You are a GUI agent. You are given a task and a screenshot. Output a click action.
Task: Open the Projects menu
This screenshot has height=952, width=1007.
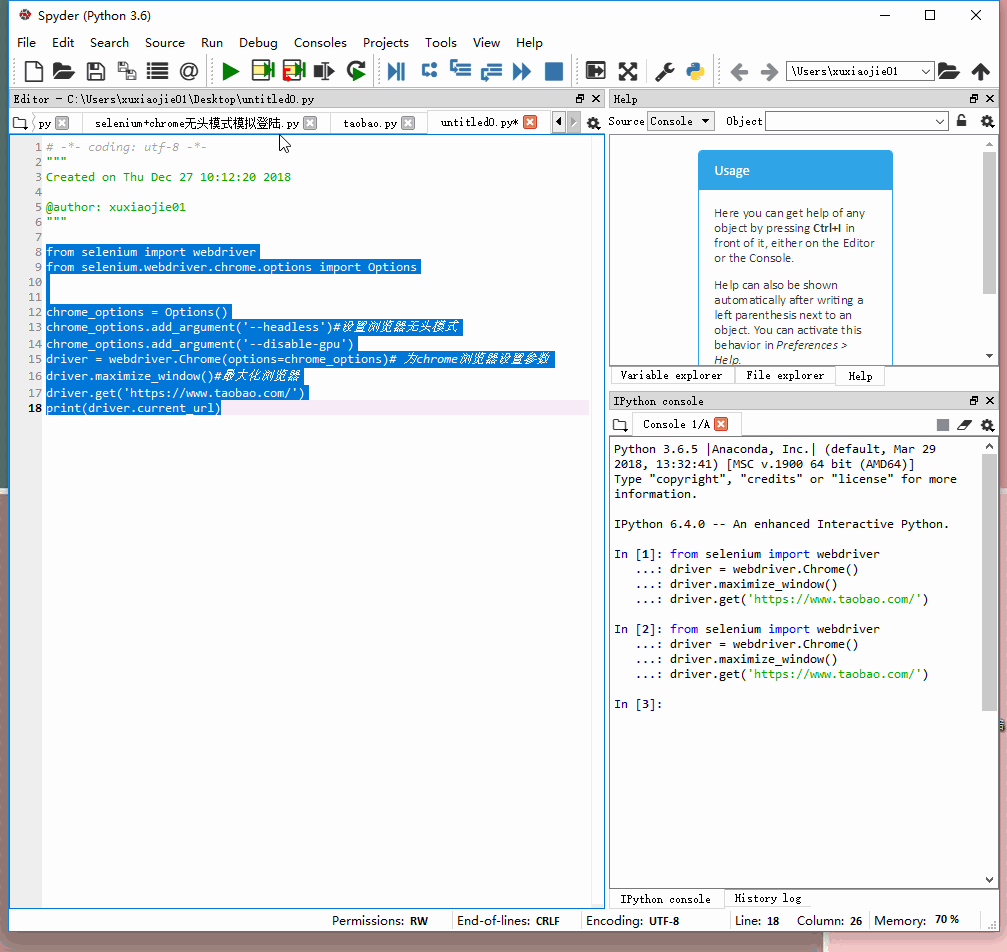tap(385, 42)
